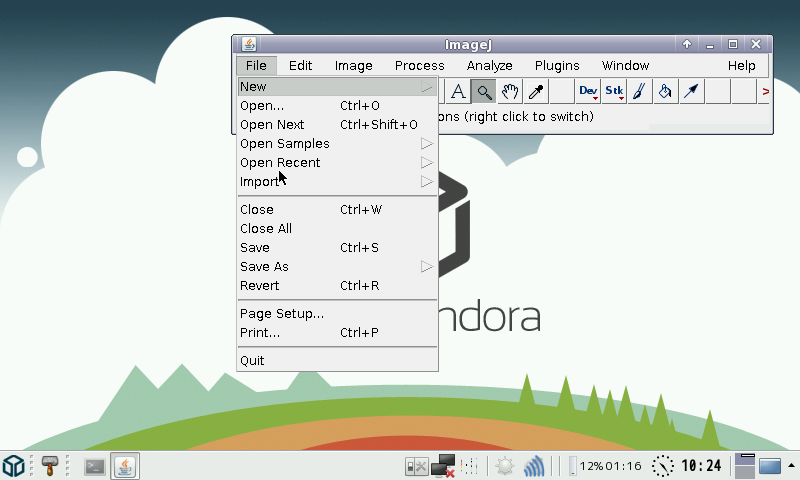The height and width of the screenshot is (480, 800).
Task: Select the Flood fill bucket tool
Action: tap(665, 92)
